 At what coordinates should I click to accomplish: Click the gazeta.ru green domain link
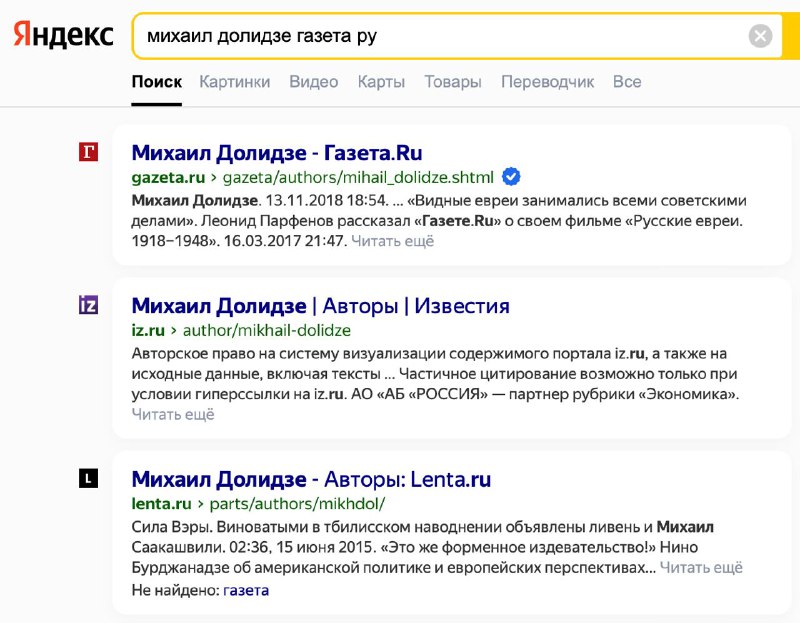[x=168, y=177]
